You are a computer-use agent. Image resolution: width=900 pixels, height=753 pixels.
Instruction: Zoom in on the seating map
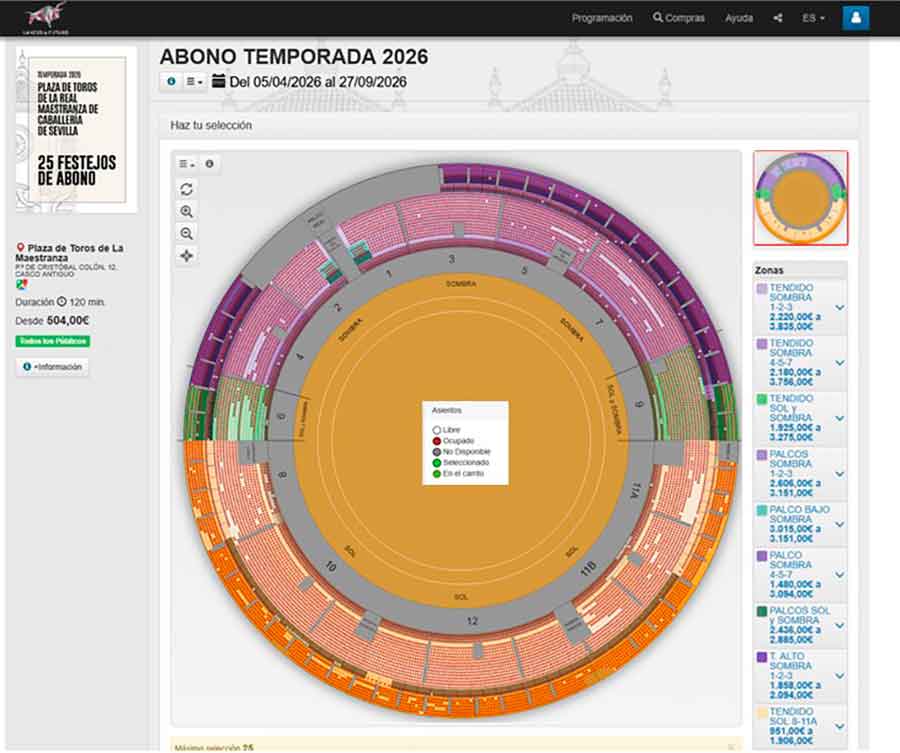tap(187, 211)
